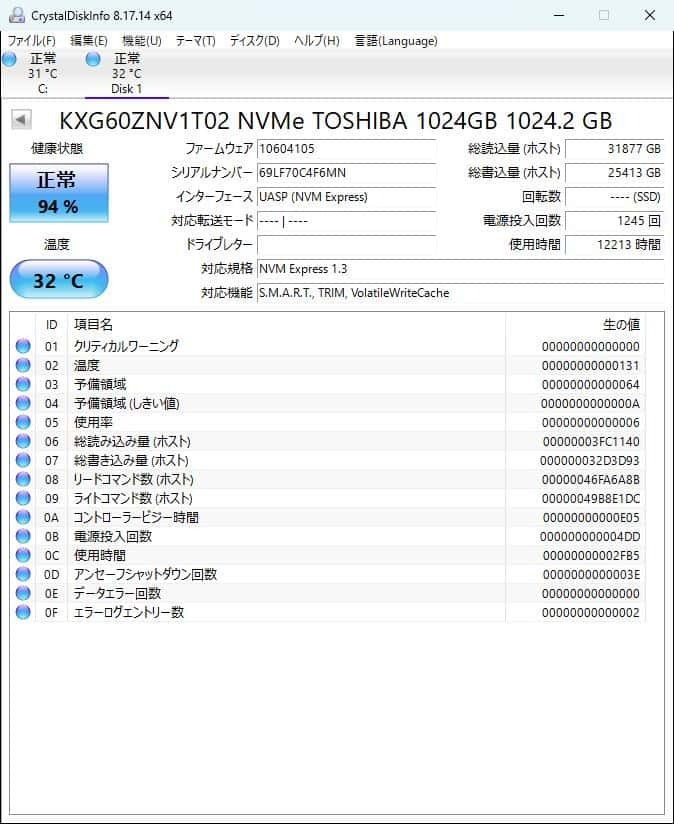The height and width of the screenshot is (824, 674).
Task: Click raw value 000000032D3D93
Action: 589,461
